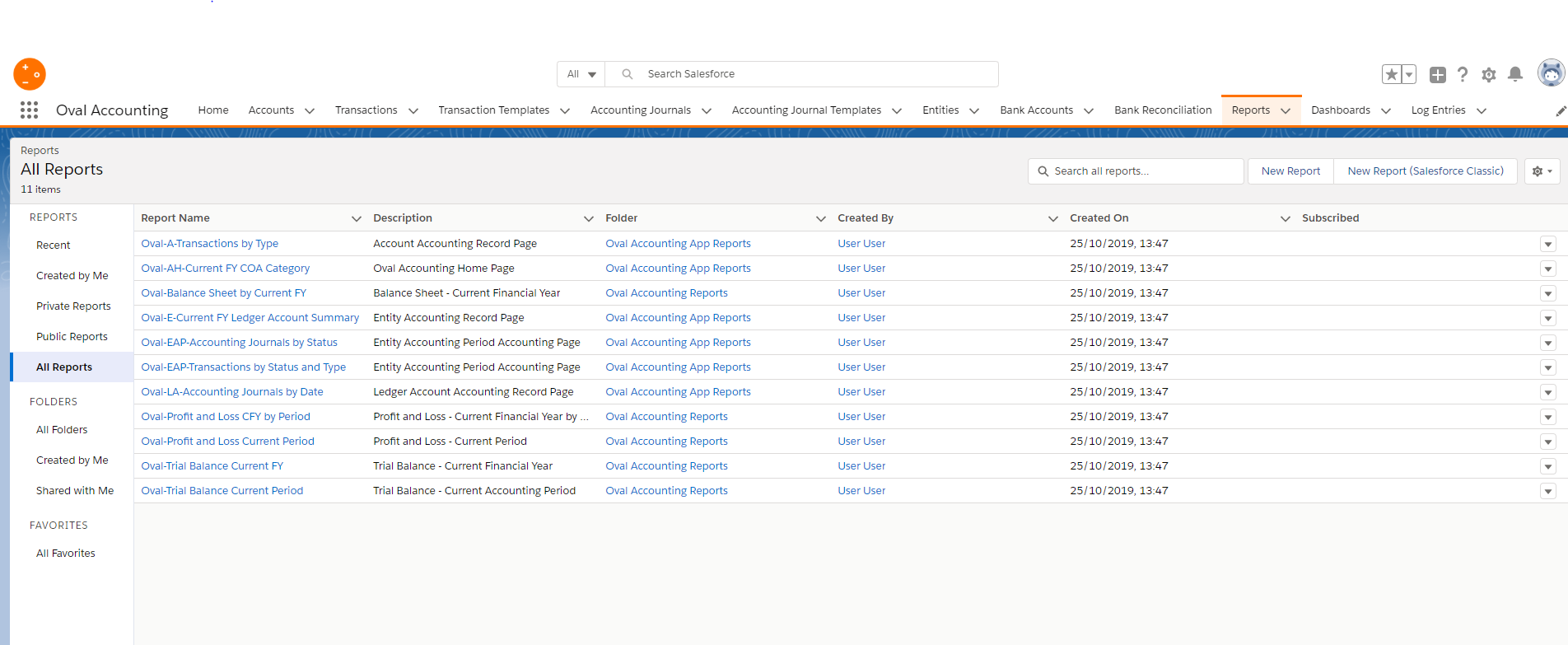The width and height of the screenshot is (1568, 645).
Task: Open row actions for Oval-EAP-Transactions by Status and Type
Action: click(1547, 367)
